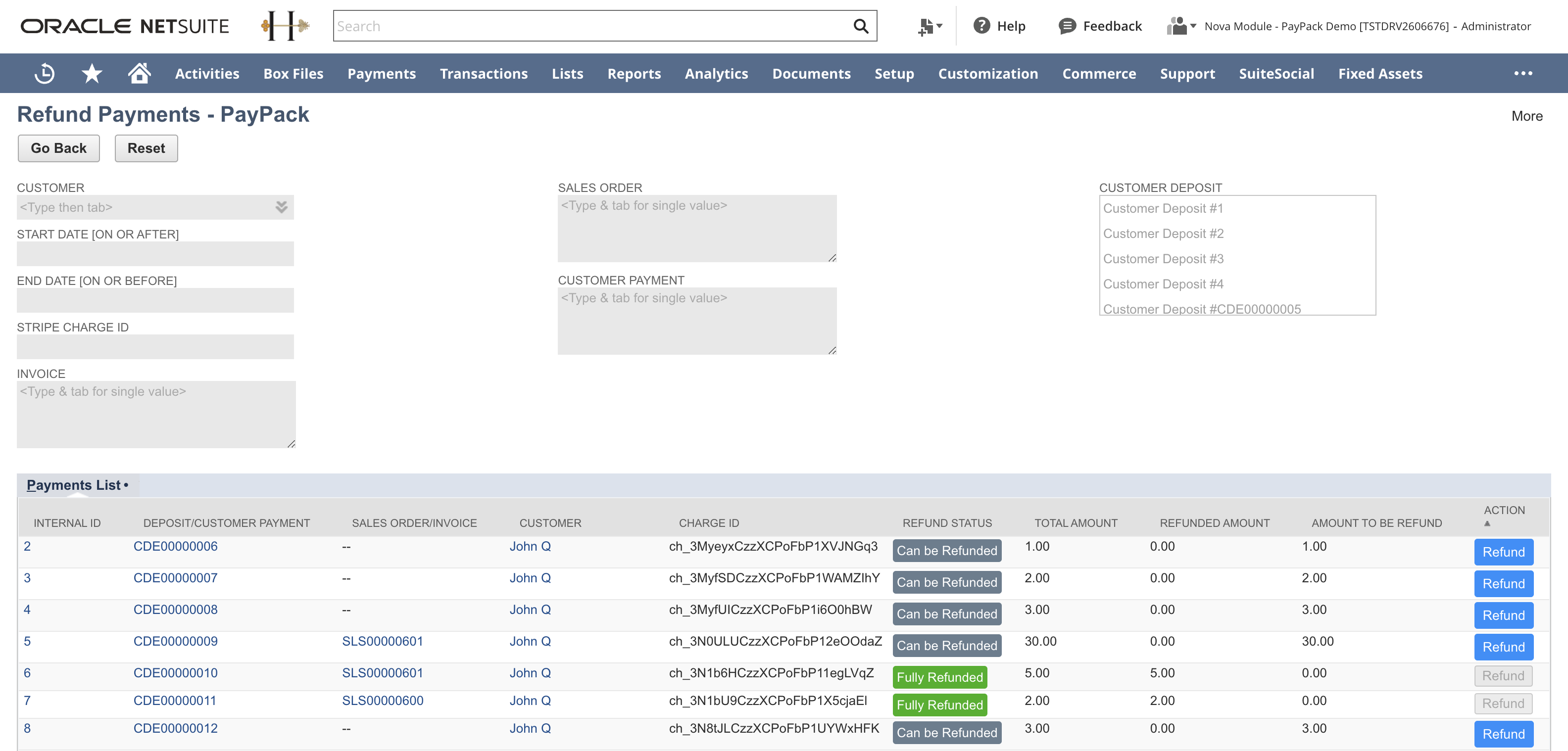Viewport: 1568px width, 751px height.
Task: Click the Start Date input field
Action: coord(155,254)
